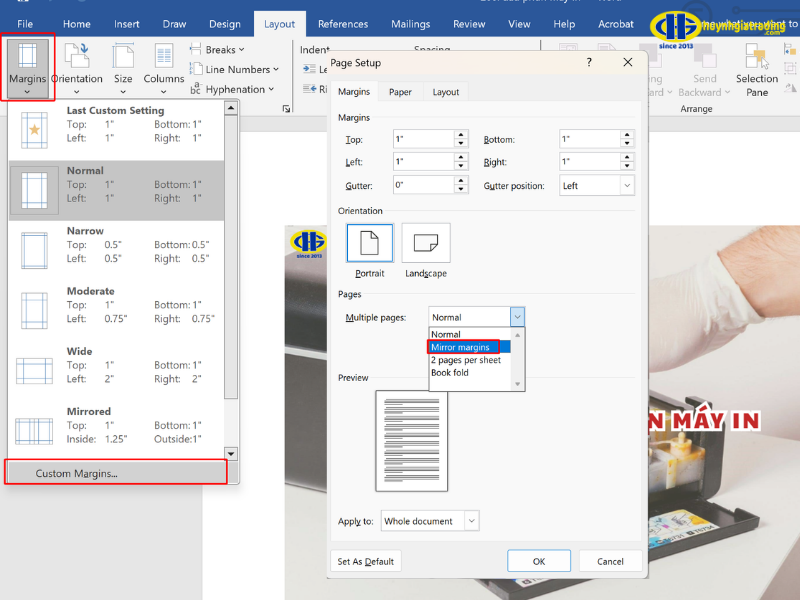Open the Columns tool
This screenshot has width=800, height=600.
[x=163, y=68]
